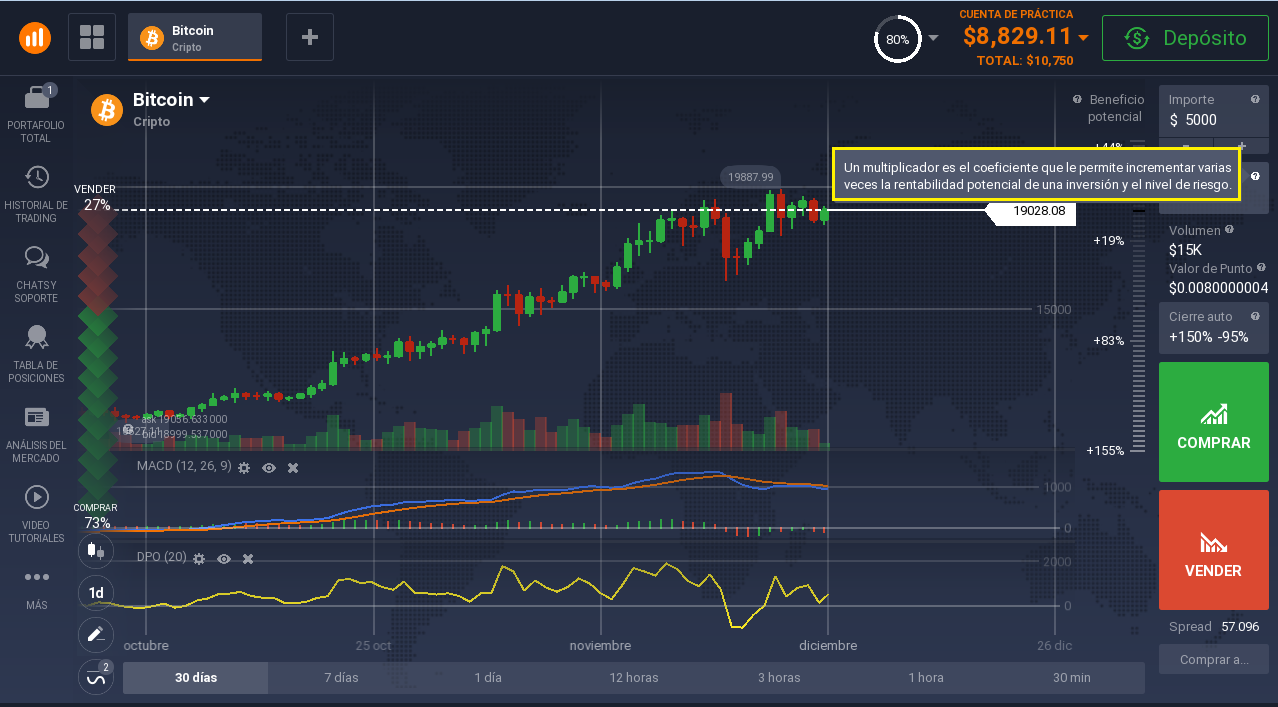Click the Importe help icon

point(1255,99)
